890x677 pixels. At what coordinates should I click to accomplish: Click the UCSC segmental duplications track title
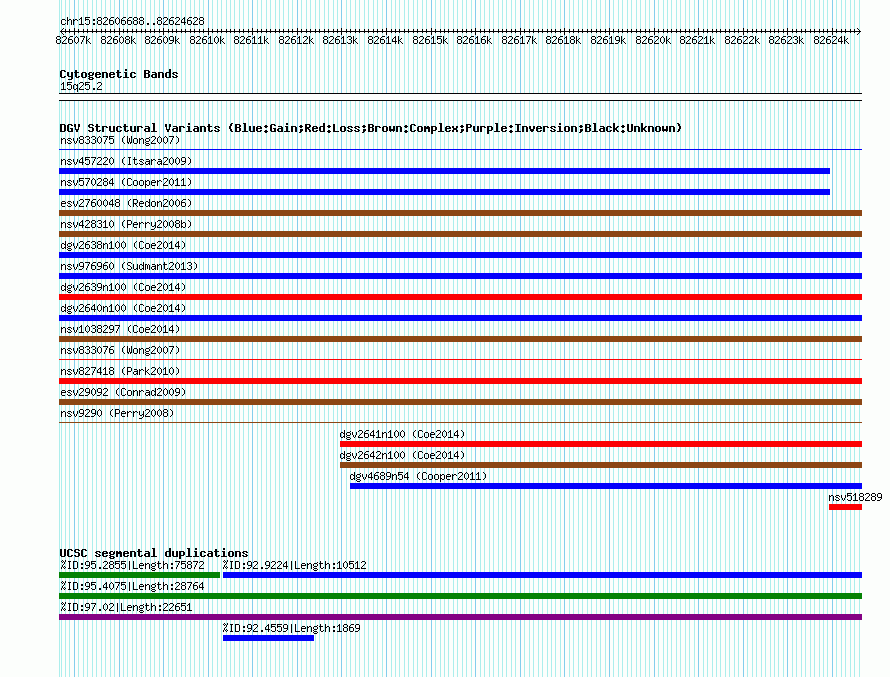coord(154,553)
